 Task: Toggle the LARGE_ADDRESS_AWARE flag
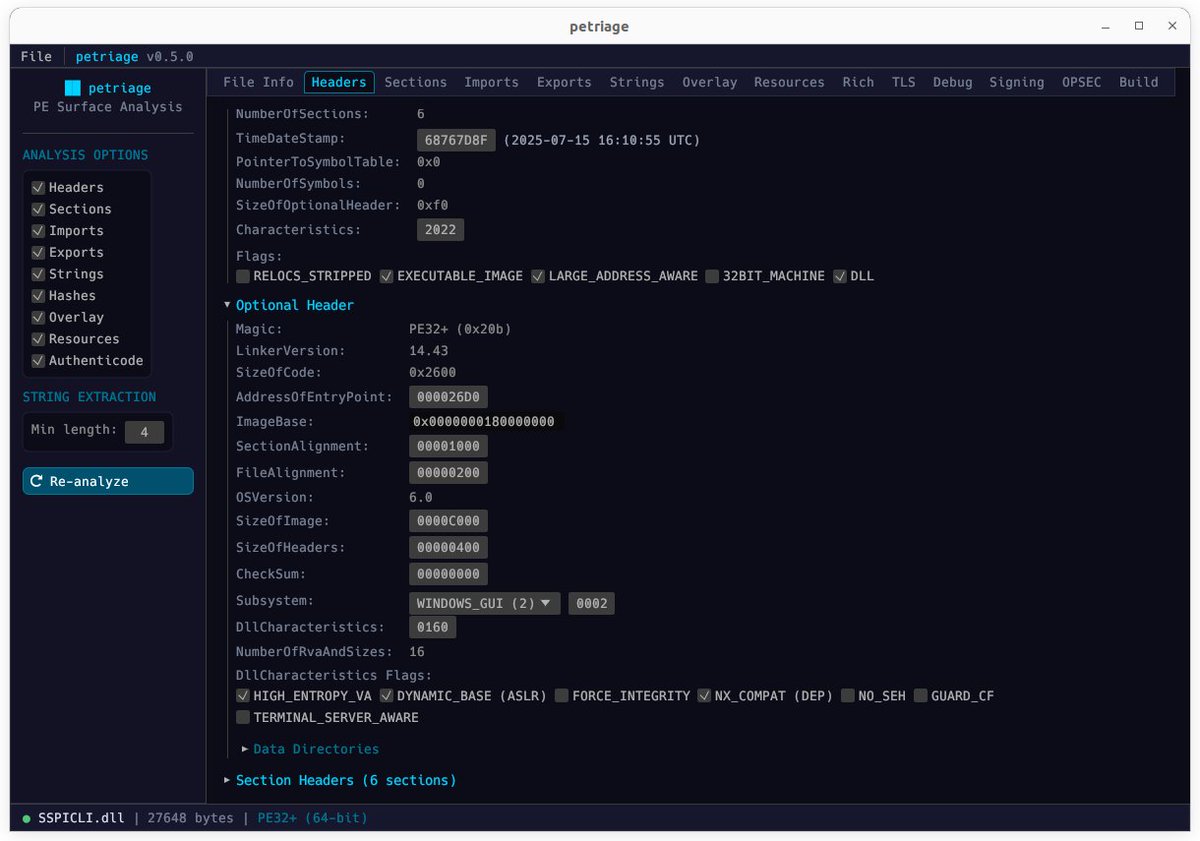pyautogui.click(x=538, y=276)
